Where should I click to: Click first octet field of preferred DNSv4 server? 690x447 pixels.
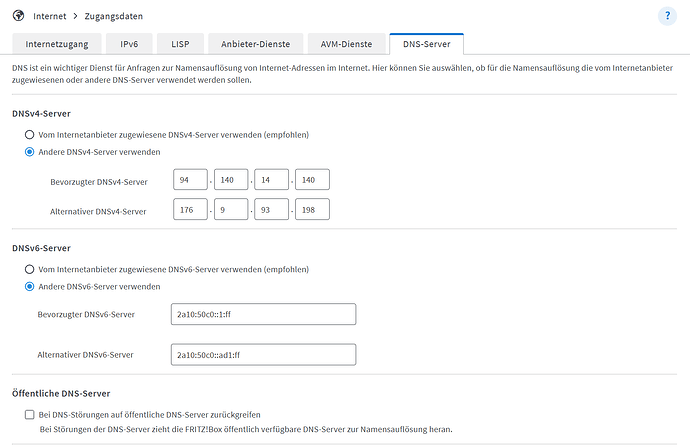pos(189,180)
